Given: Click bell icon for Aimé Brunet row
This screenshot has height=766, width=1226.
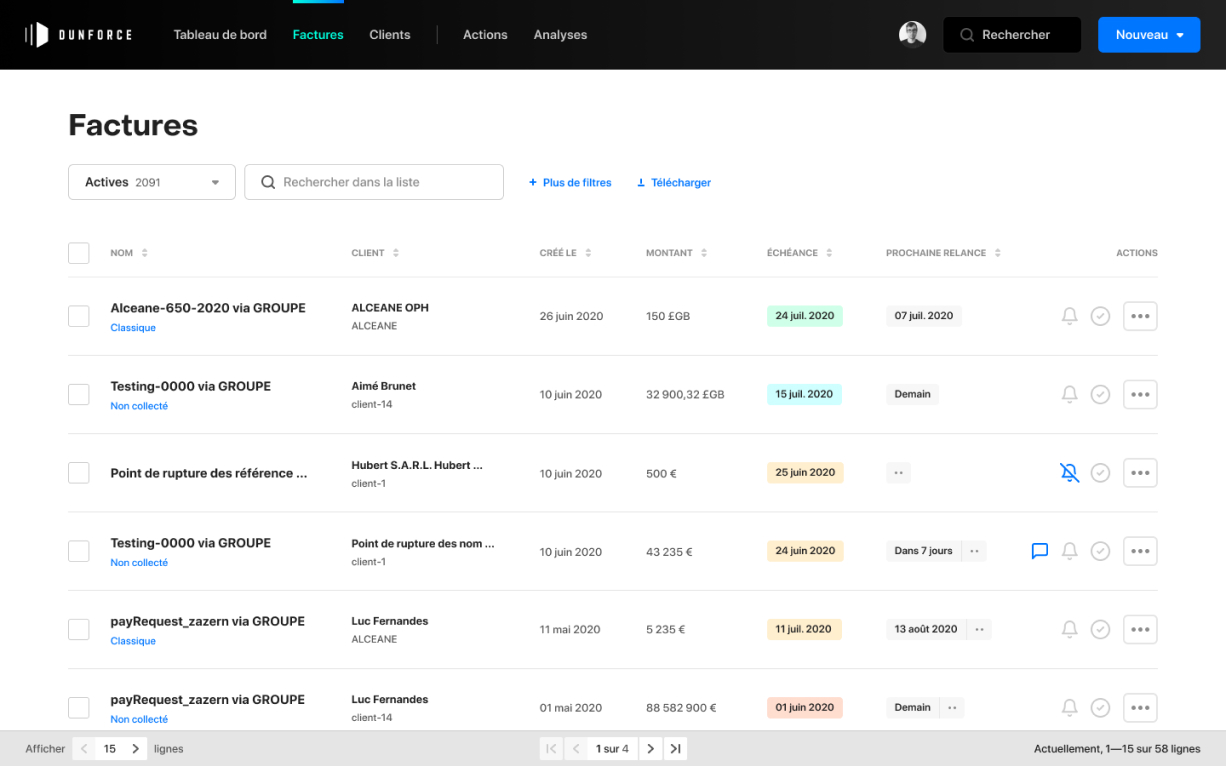Looking at the screenshot, I should point(1069,394).
